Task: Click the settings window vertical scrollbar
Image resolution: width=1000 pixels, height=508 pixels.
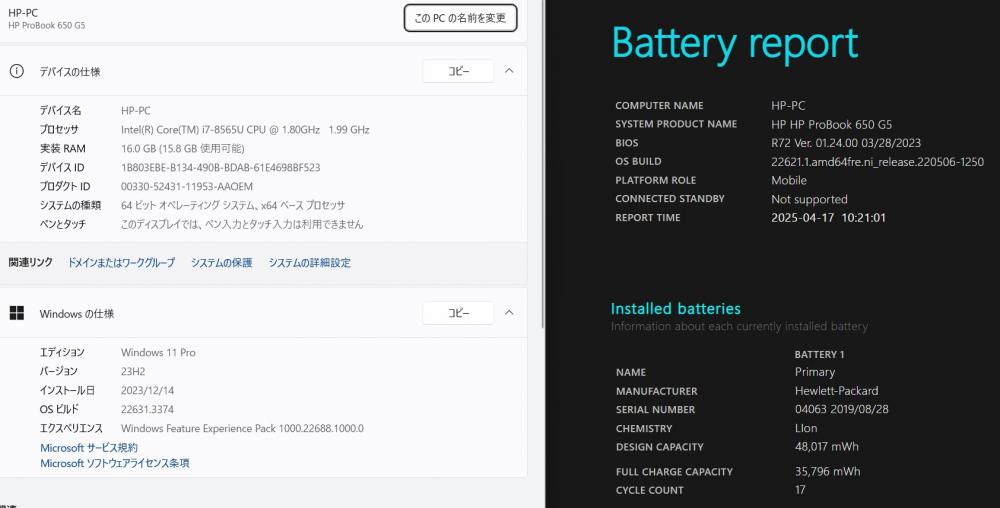Action: 542,164
